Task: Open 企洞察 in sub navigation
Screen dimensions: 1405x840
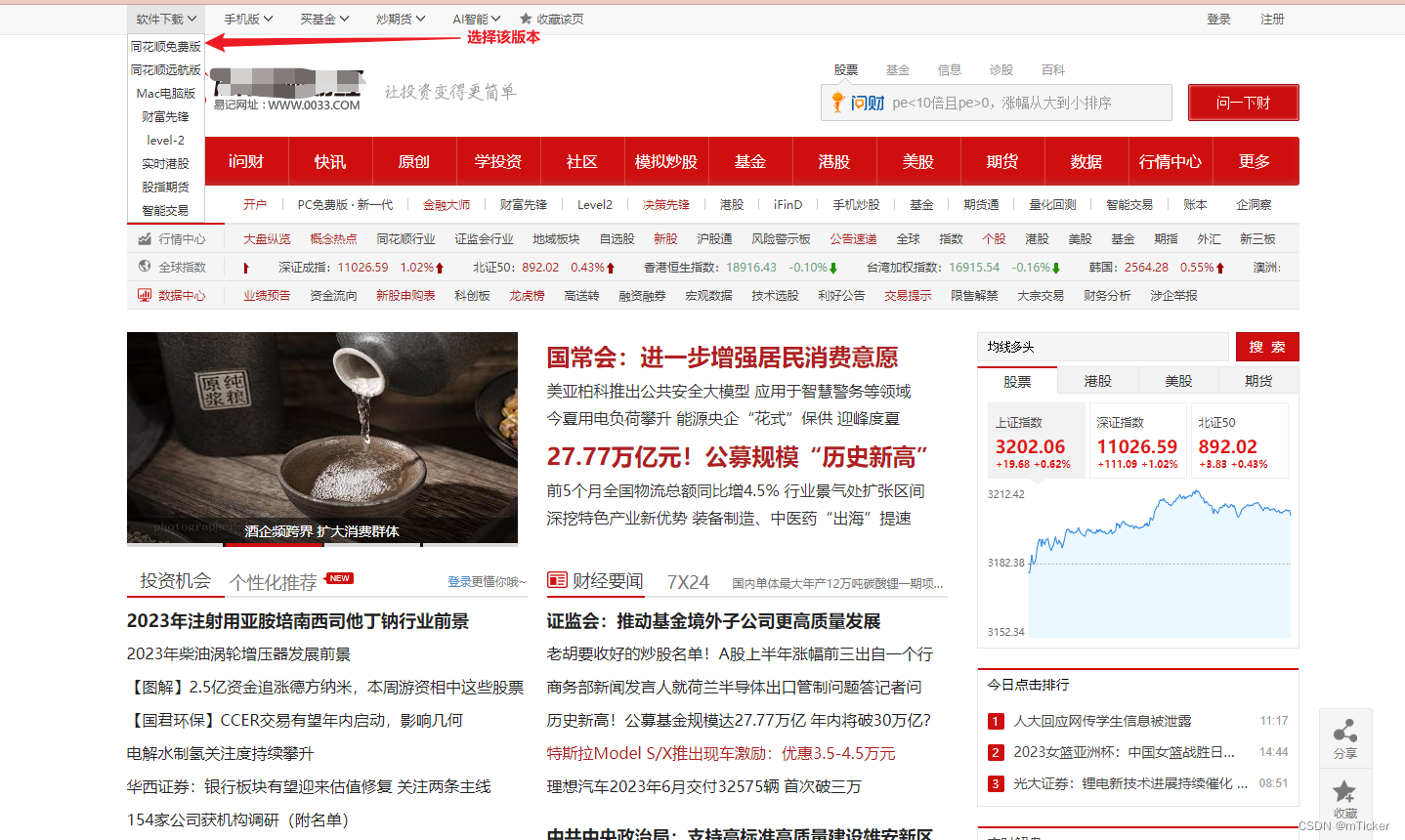Action: [x=1254, y=204]
